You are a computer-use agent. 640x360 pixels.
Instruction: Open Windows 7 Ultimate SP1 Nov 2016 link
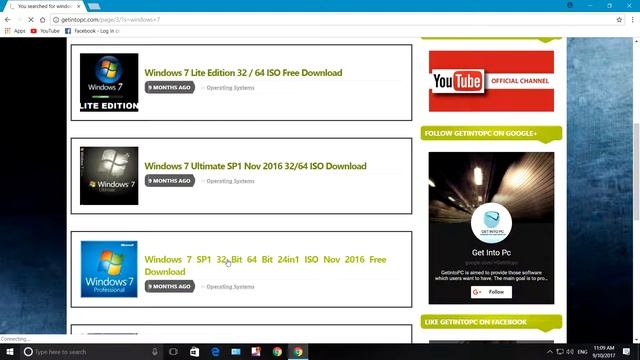click(256, 166)
